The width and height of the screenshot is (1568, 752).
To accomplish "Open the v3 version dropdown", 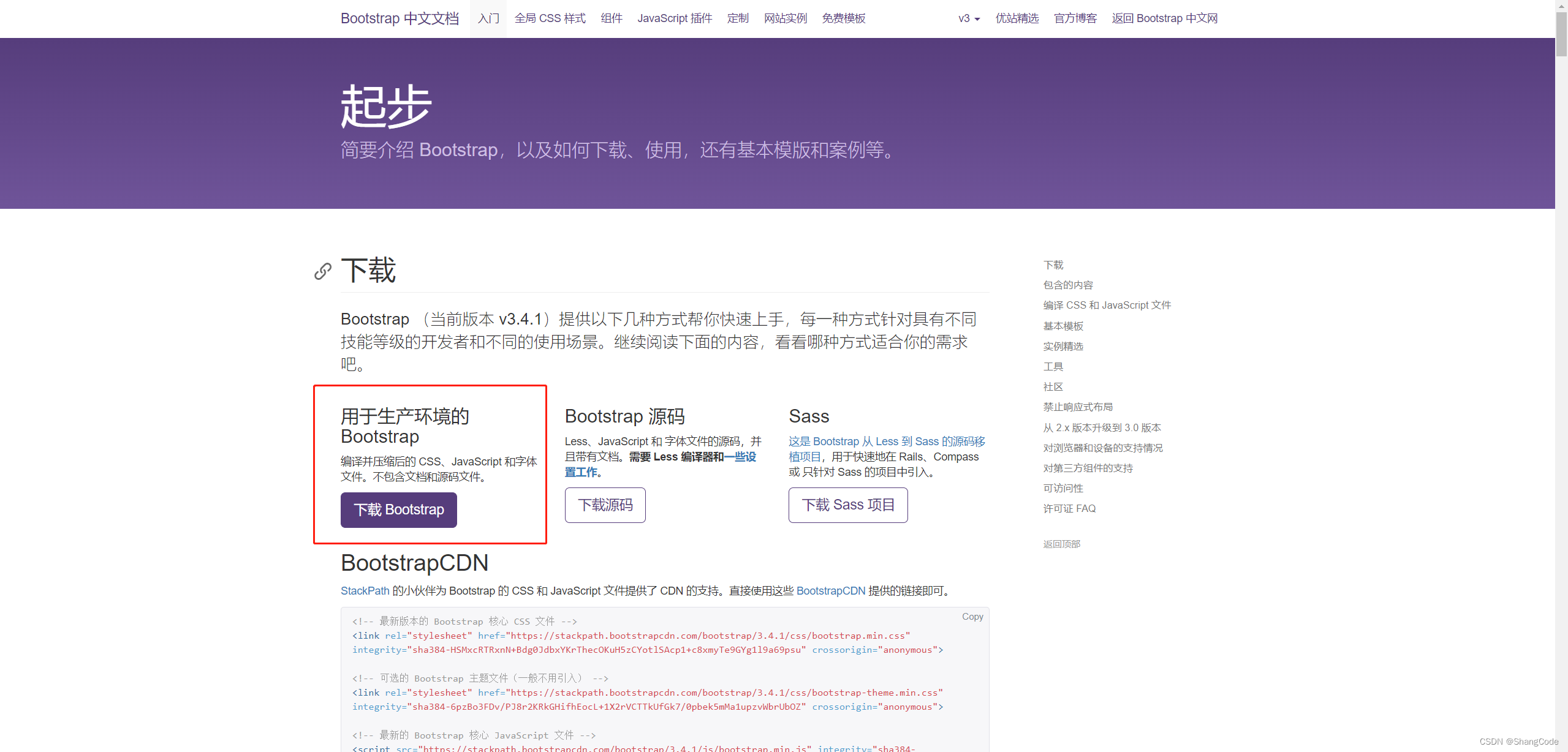I will tap(969, 18).
